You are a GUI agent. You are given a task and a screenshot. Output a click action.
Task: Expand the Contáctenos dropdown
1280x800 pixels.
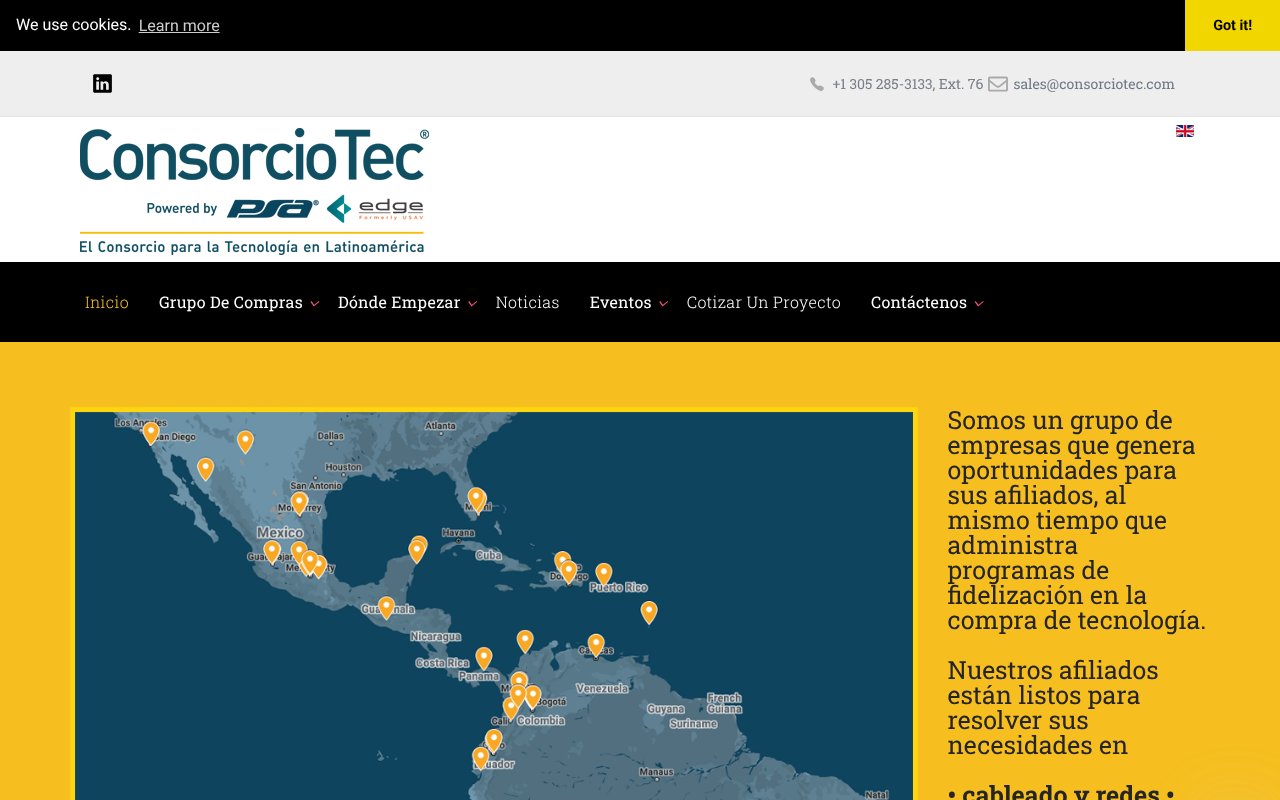919,302
